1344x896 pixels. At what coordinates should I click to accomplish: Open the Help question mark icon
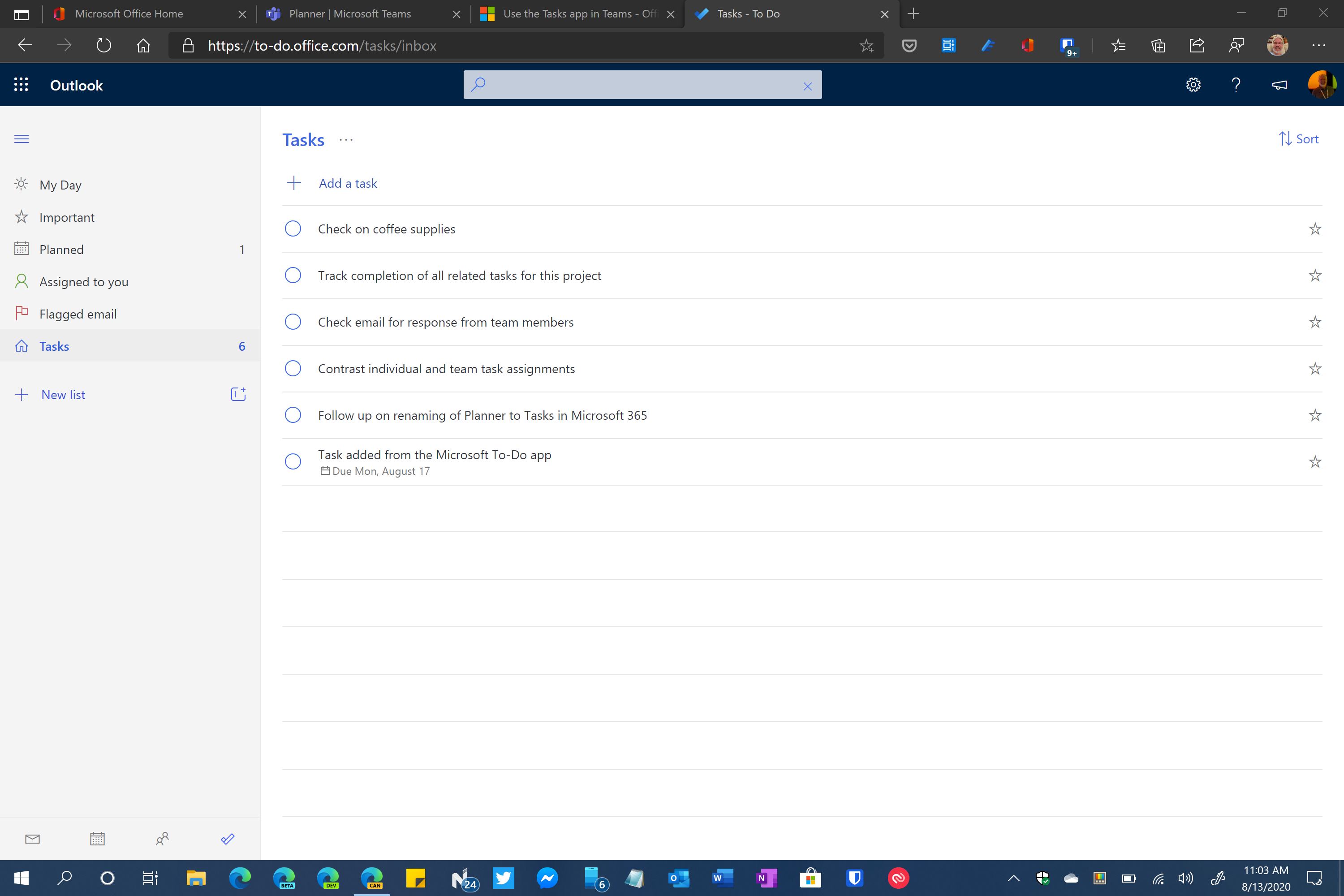pyautogui.click(x=1236, y=85)
